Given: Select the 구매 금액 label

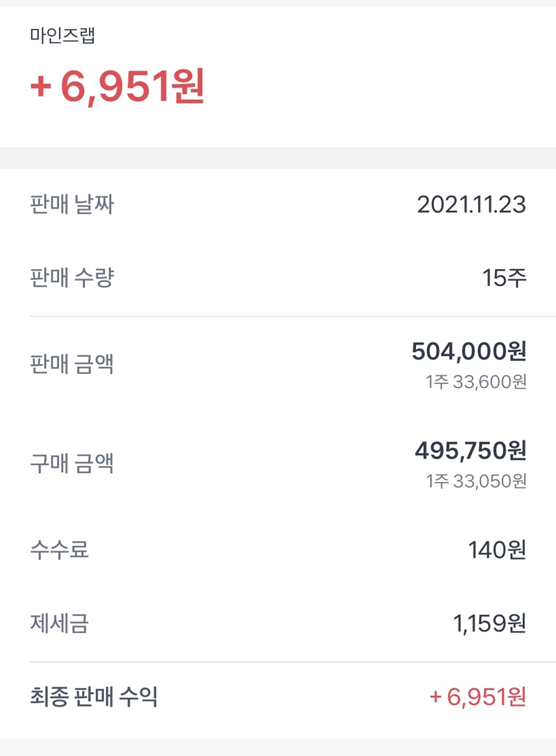Looking at the screenshot, I should (72, 463).
